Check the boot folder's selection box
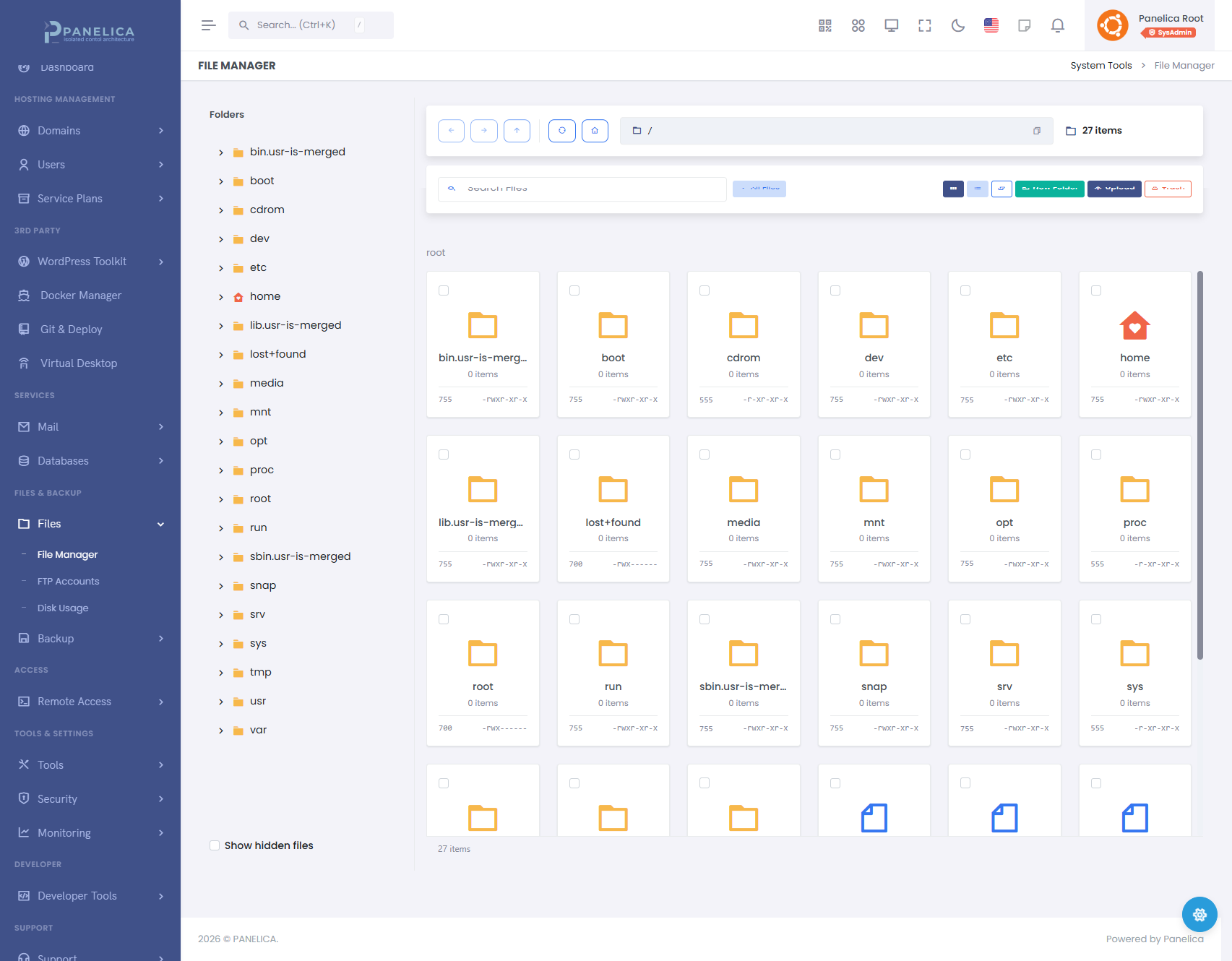 [574, 290]
